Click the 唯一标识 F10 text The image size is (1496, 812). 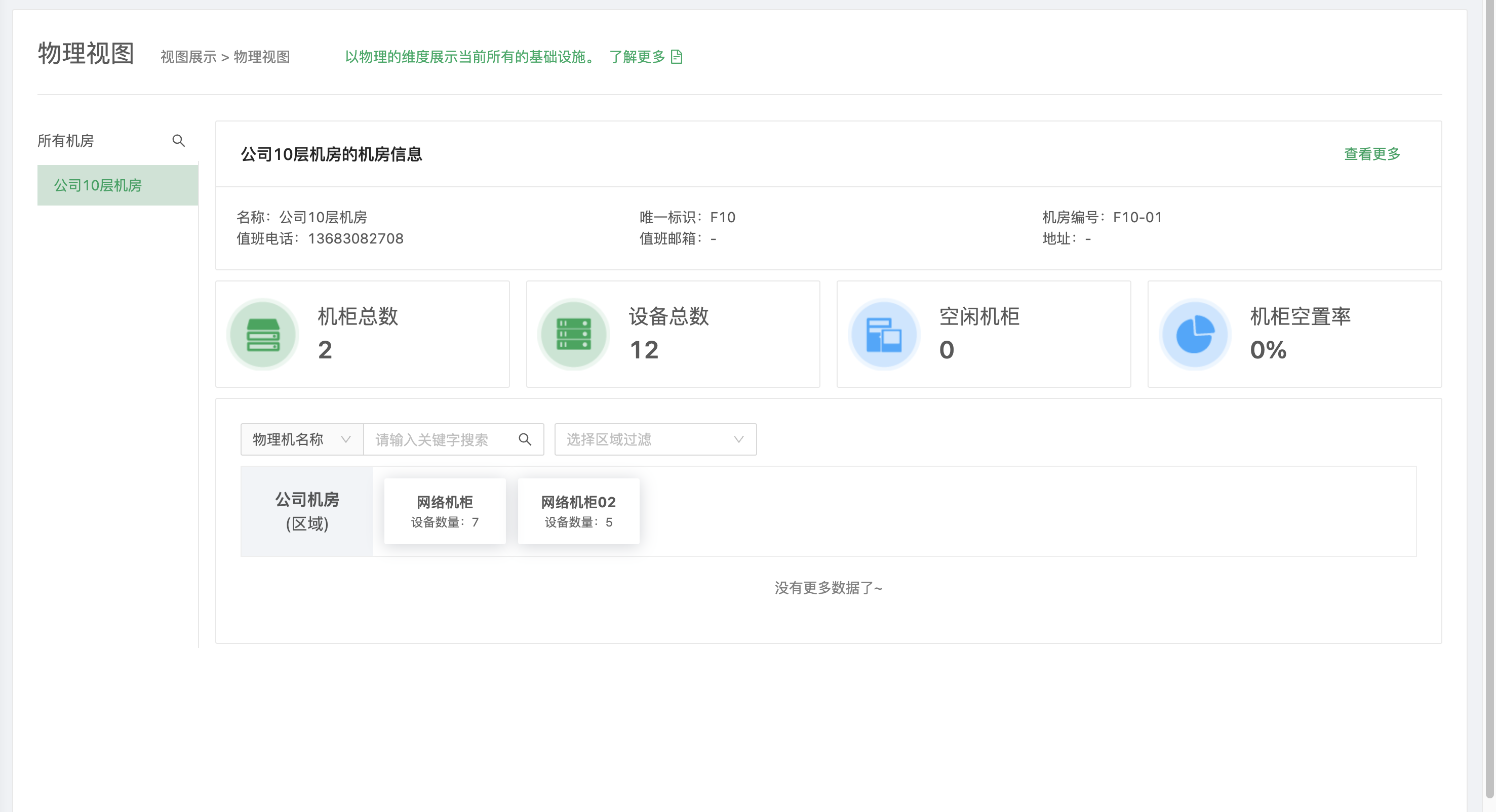tap(688, 217)
